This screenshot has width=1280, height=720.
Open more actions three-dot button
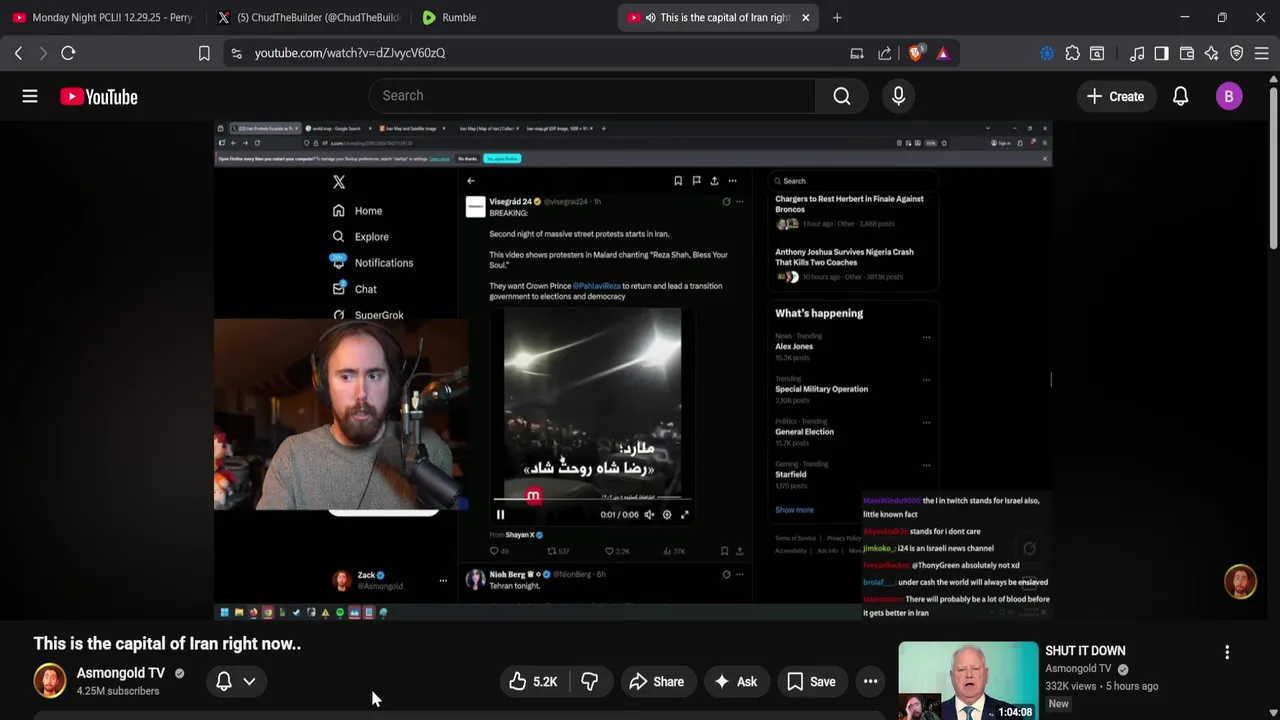click(x=870, y=682)
